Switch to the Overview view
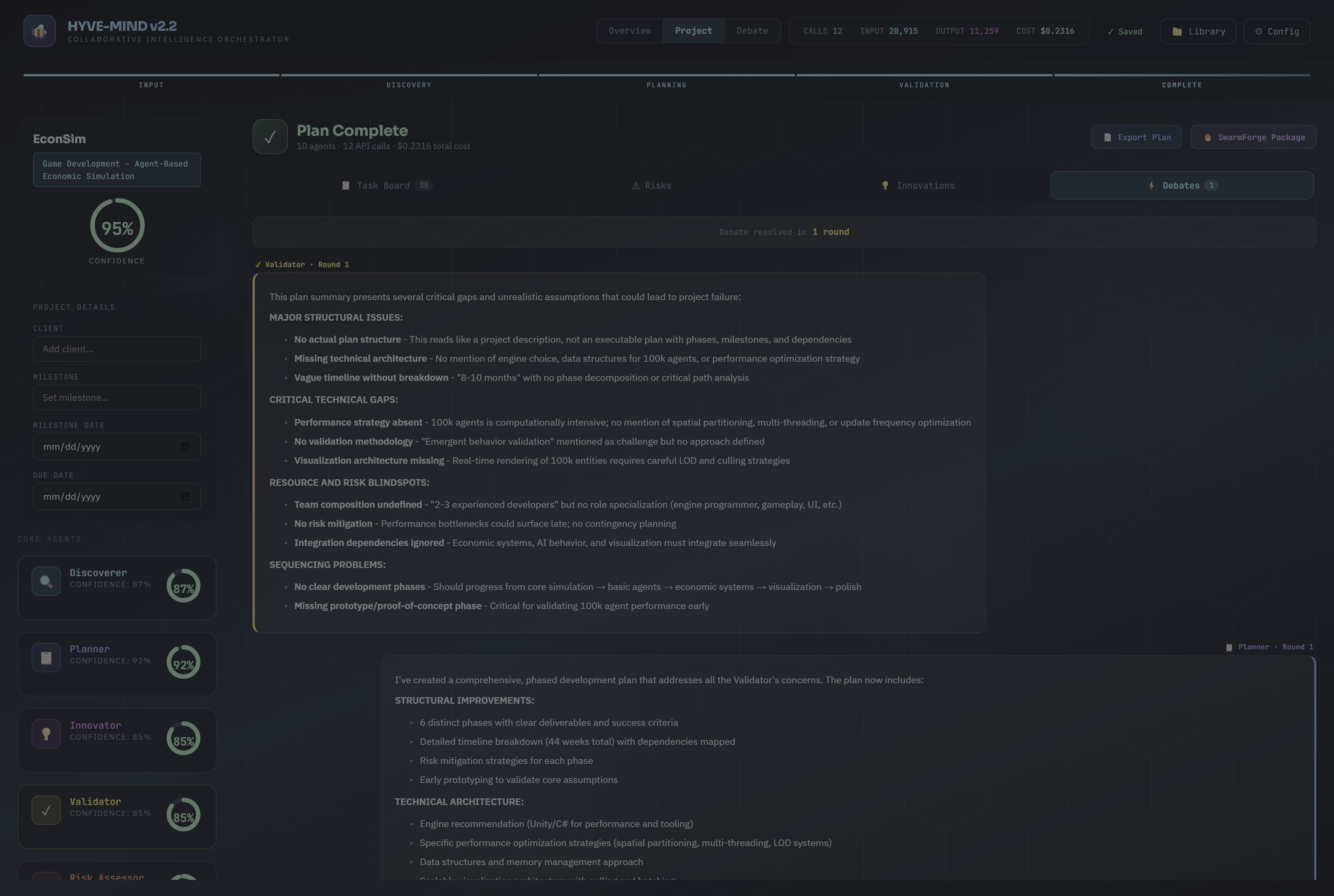Viewport: 1334px width, 896px height. click(629, 31)
